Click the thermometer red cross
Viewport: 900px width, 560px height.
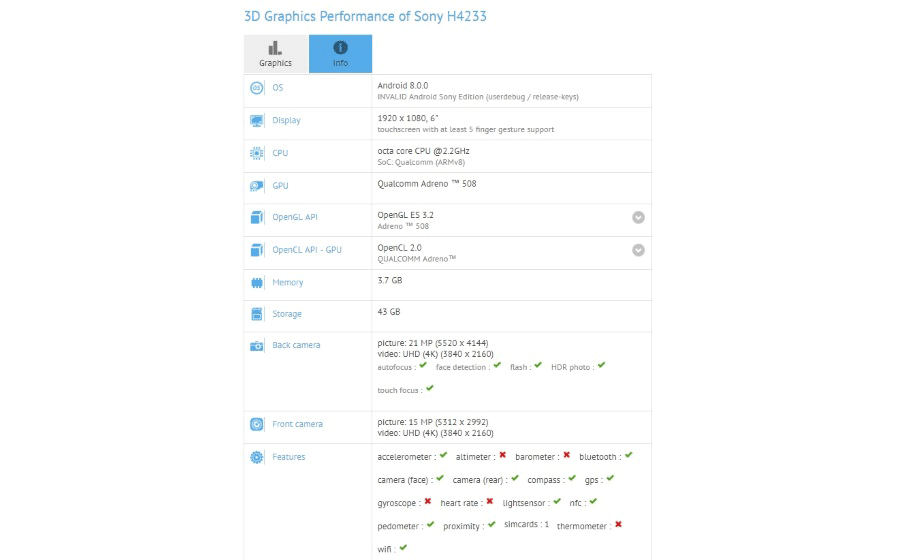pyautogui.click(x=618, y=524)
